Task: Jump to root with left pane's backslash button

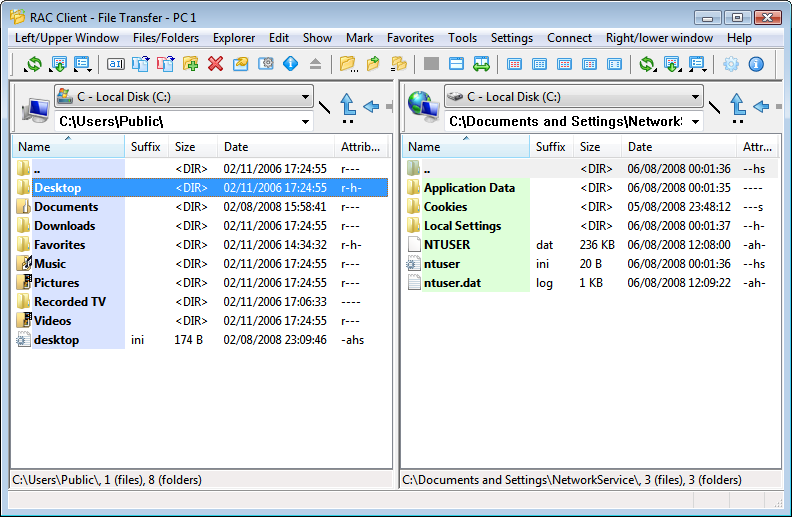Action: click(x=324, y=107)
